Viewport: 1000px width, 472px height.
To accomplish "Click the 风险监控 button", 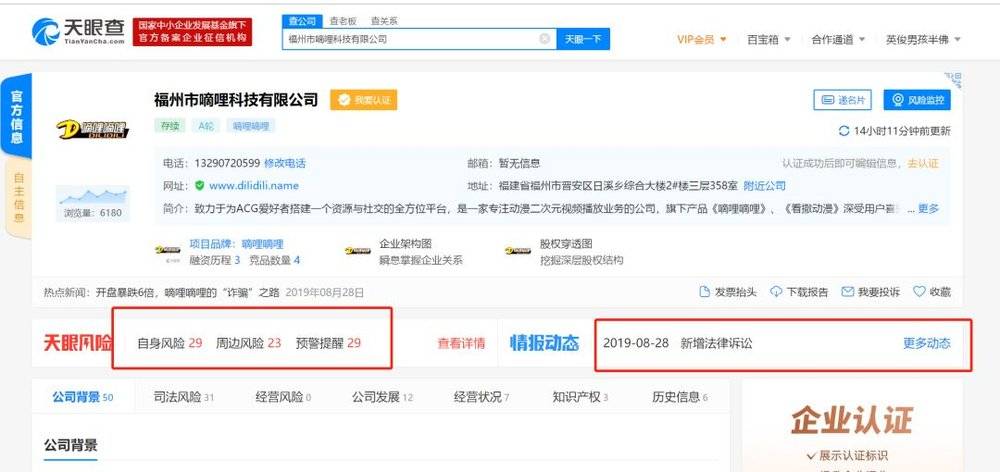I will pos(917,100).
